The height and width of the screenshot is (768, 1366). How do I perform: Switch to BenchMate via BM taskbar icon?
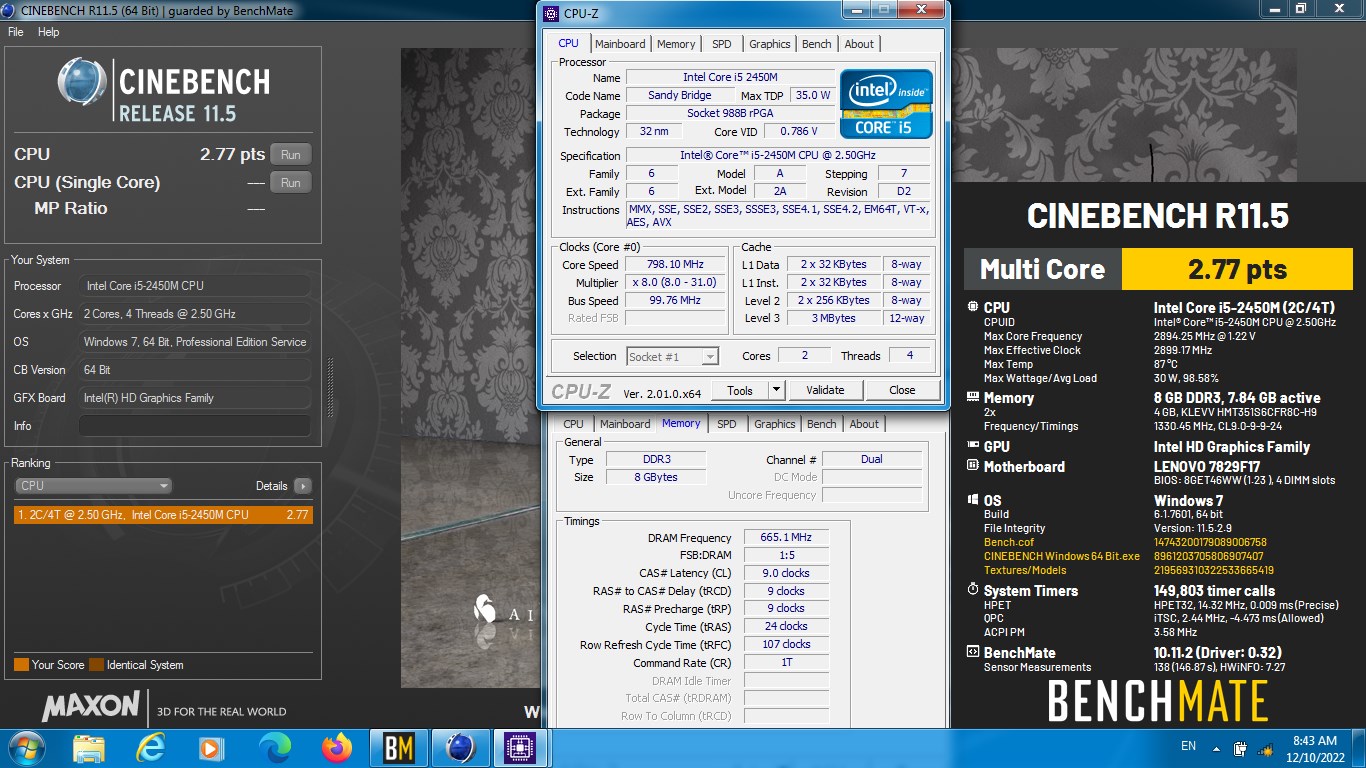tap(398, 747)
